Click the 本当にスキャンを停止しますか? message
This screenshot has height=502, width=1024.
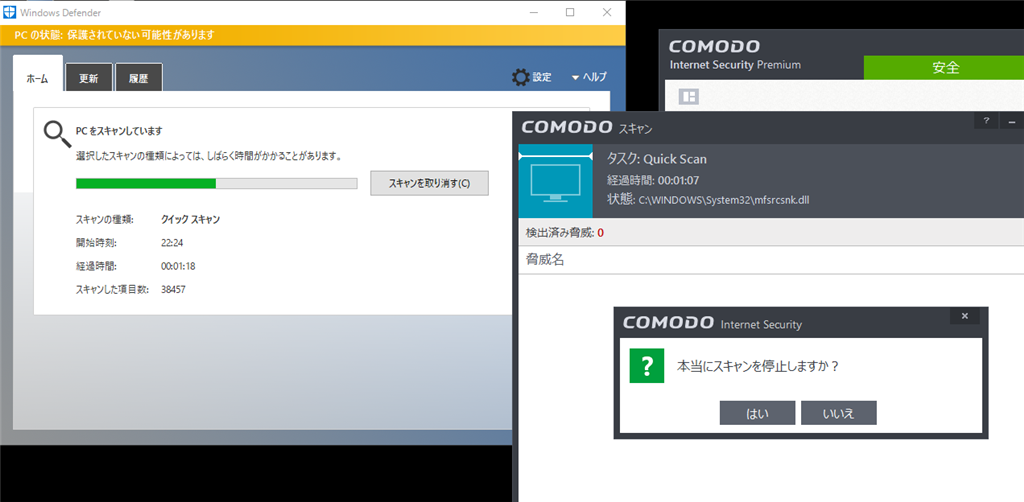coord(758,366)
